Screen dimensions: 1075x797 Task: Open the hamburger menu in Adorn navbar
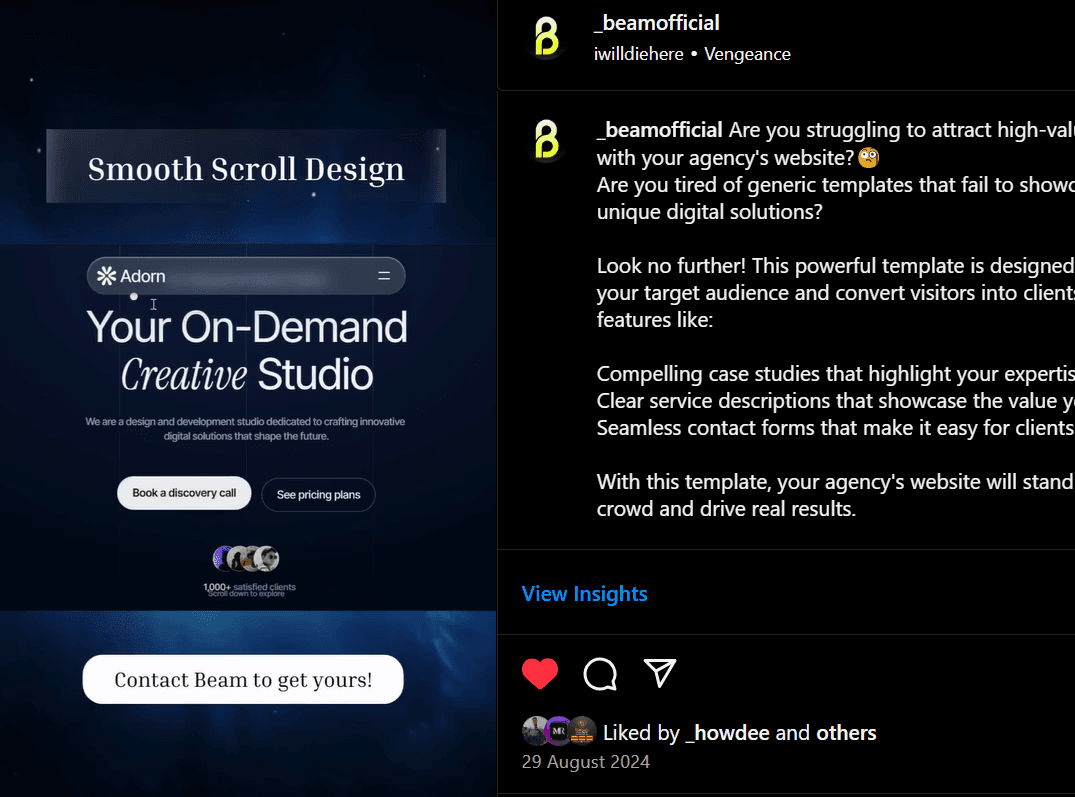pyautogui.click(x=384, y=276)
